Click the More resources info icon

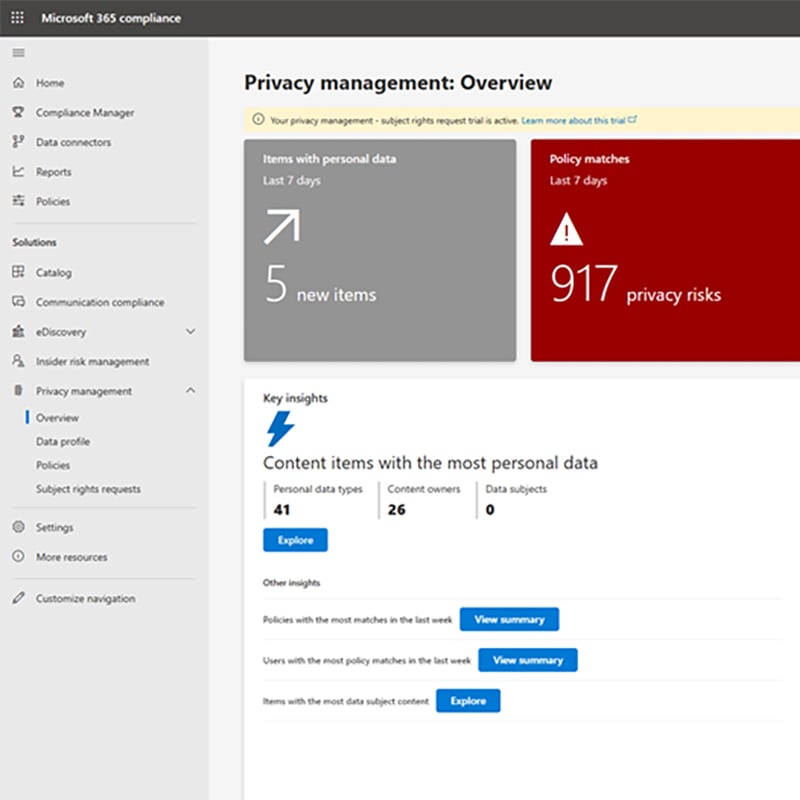(18, 556)
